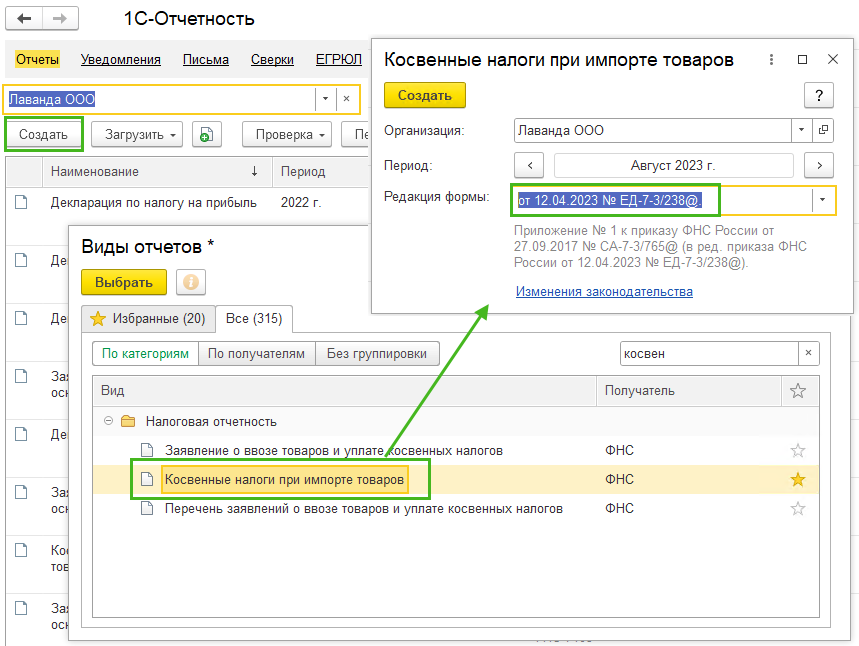This screenshot has height=646, width=859.
Task: Click the Декларация по налогу на прибыль document icon
Action: click(21, 202)
